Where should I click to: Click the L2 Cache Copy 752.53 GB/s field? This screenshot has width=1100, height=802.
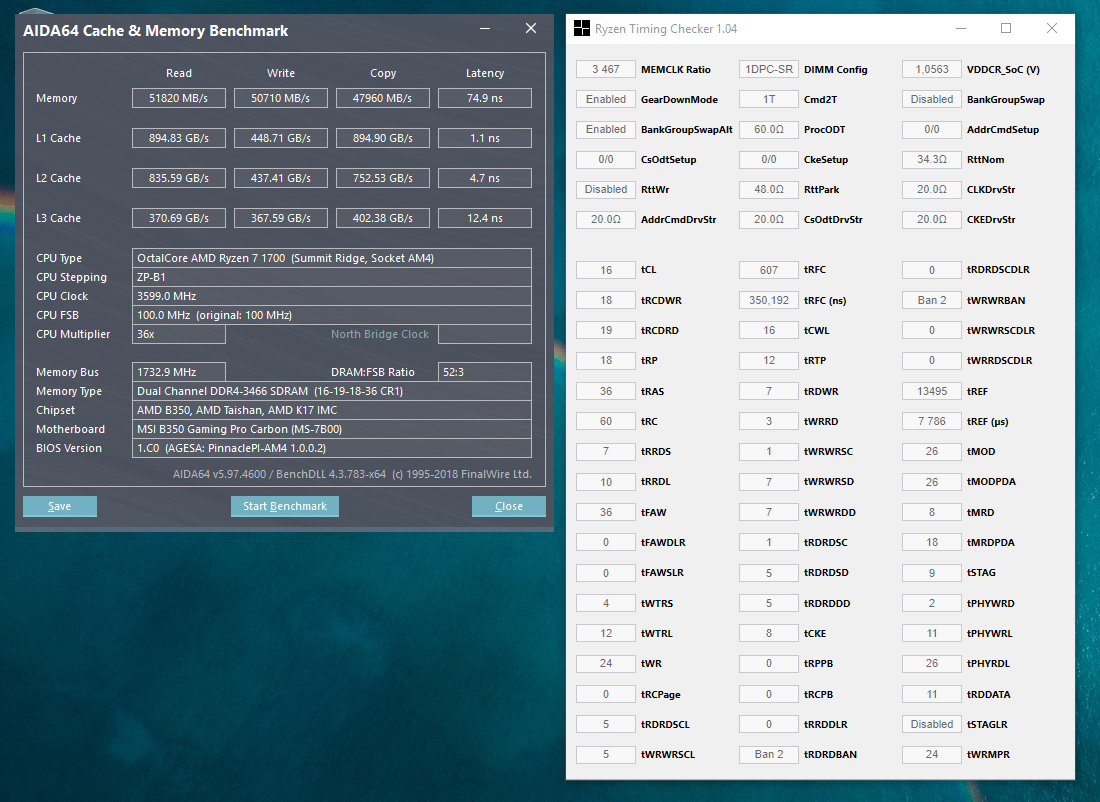382,178
